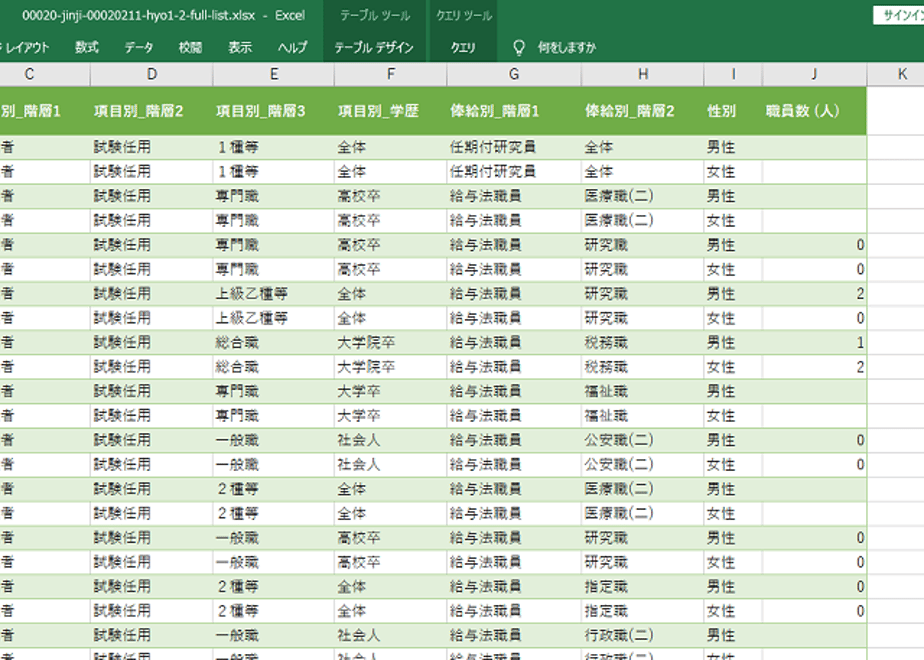The image size is (924, 660).
Task: Open the 数式 ribbon tab
Action: coord(87,48)
